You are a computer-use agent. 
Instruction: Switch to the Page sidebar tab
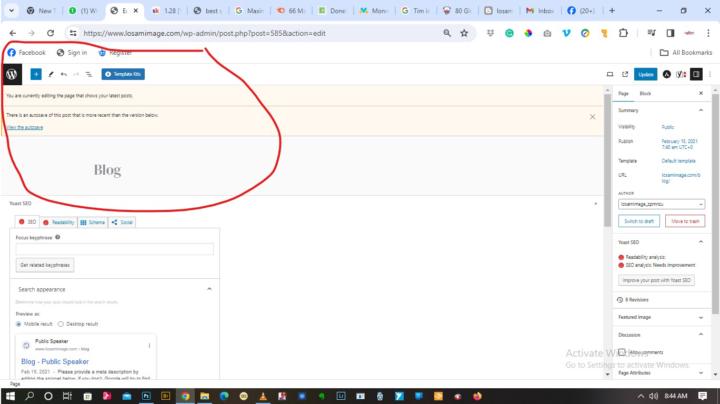[623, 94]
